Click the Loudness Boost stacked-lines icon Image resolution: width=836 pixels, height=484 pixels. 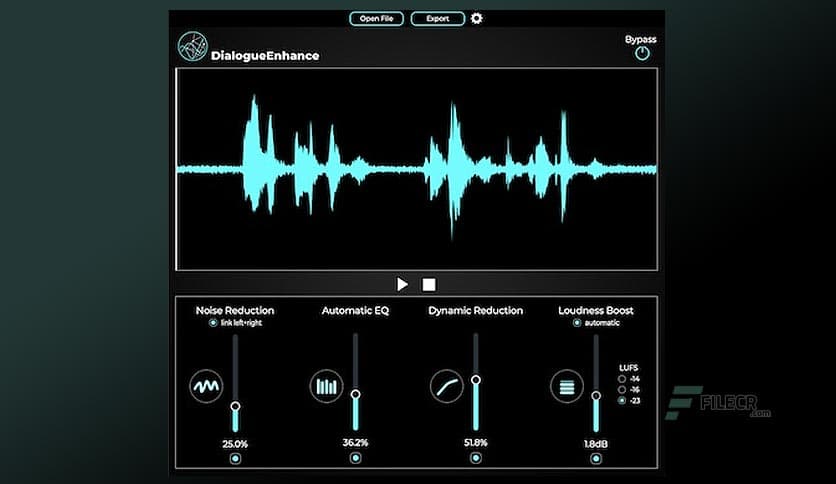point(567,386)
